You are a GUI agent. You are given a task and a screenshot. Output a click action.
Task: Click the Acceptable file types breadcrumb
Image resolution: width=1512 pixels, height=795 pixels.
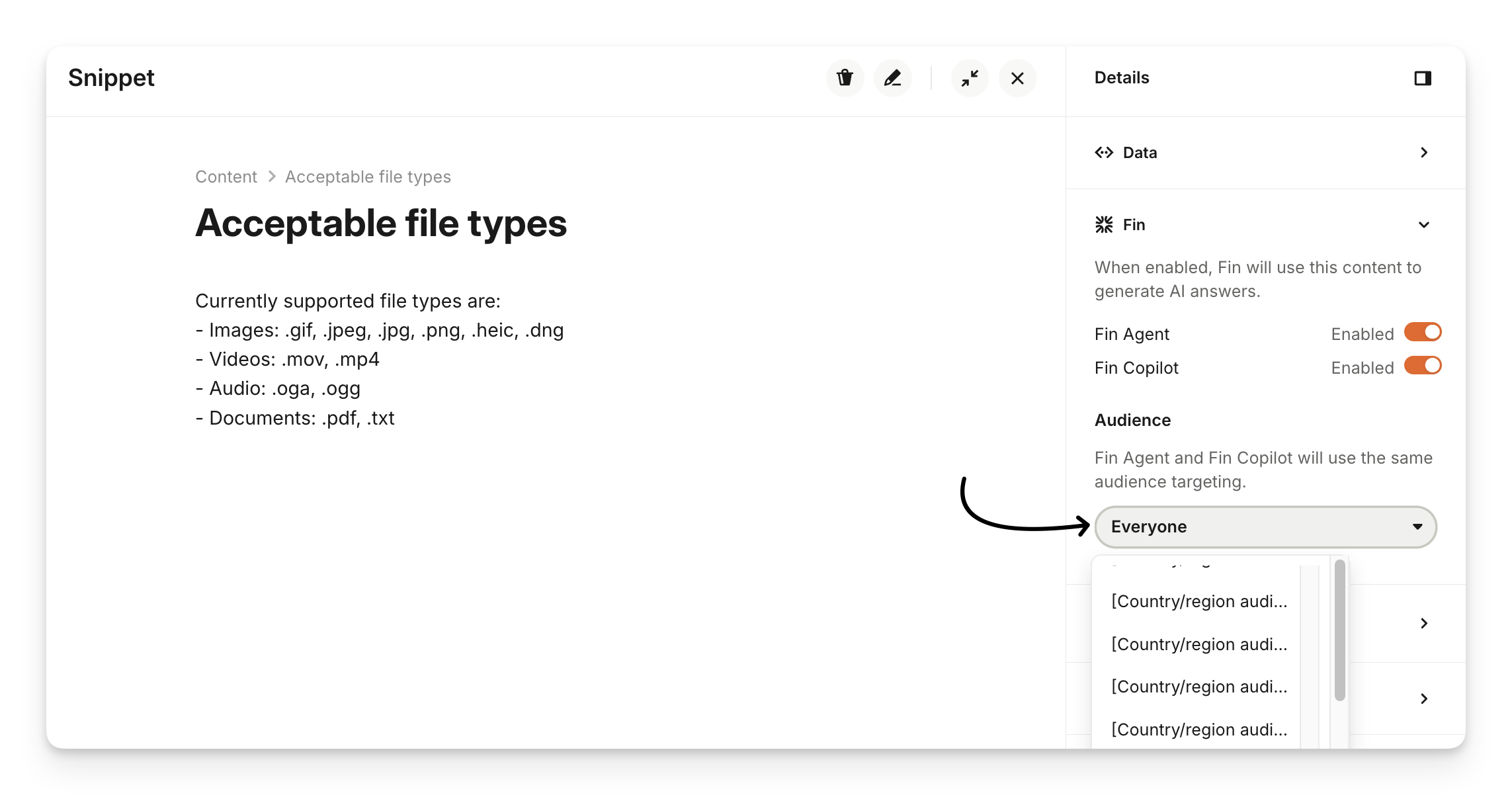click(368, 177)
